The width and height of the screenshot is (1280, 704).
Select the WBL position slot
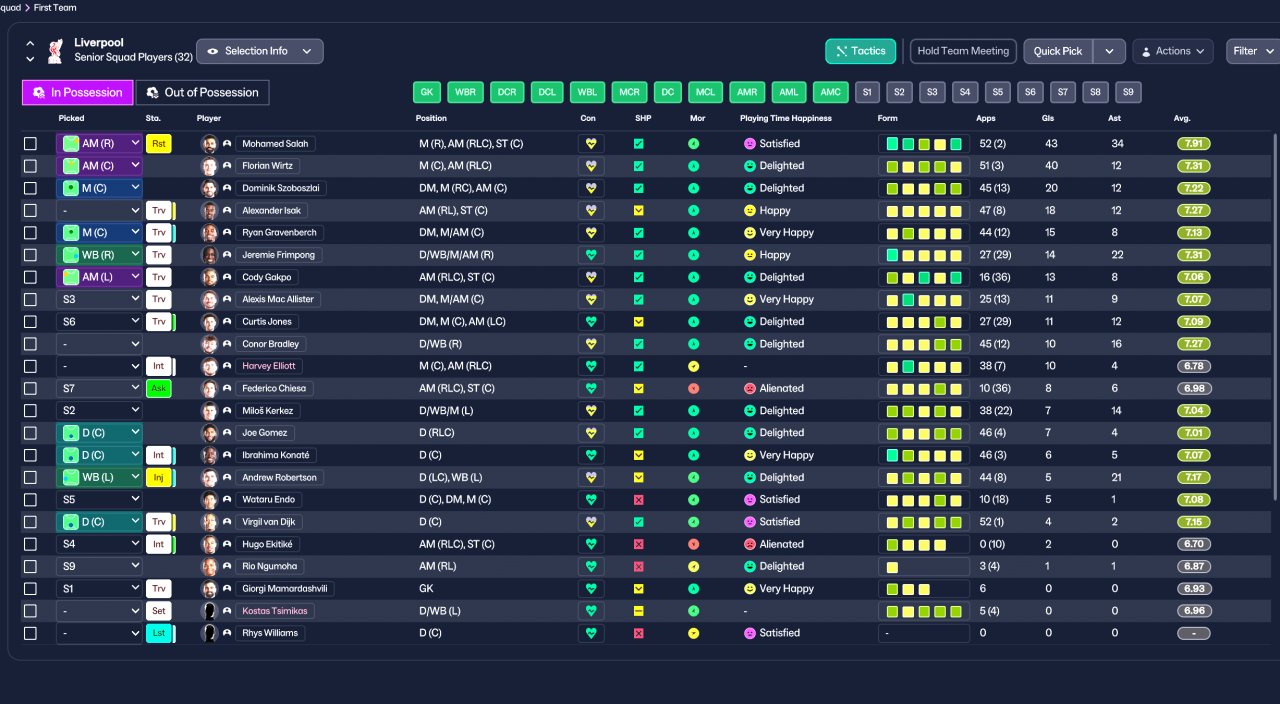587,92
